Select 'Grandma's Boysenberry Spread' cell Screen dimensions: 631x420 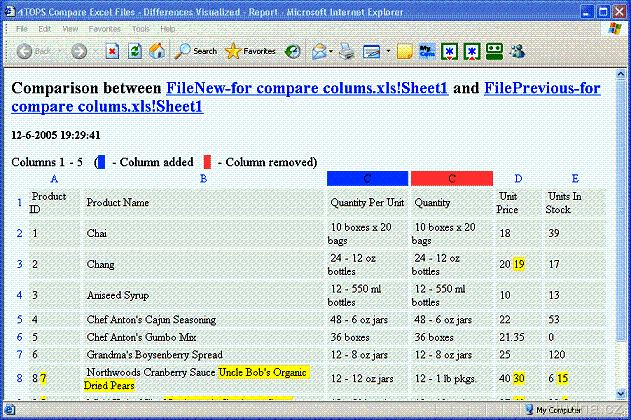pos(204,355)
